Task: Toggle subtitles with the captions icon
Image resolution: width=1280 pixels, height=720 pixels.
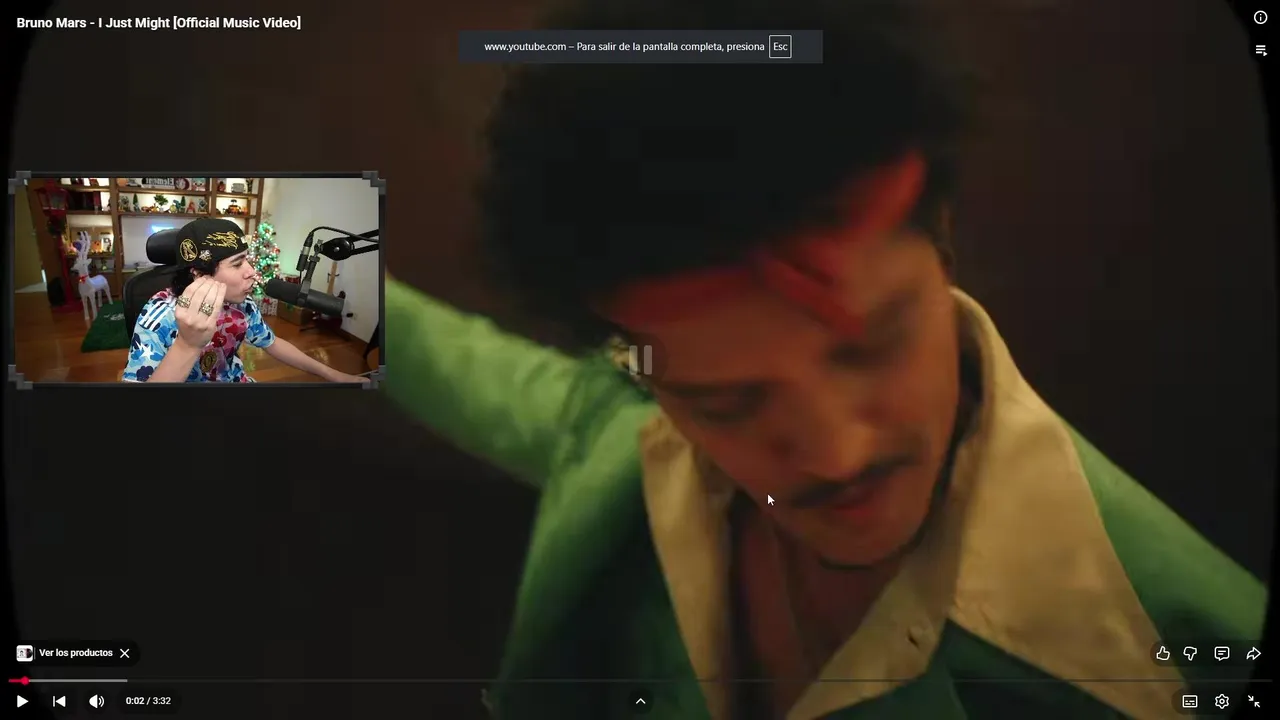Action: [x=1190, y=701]
